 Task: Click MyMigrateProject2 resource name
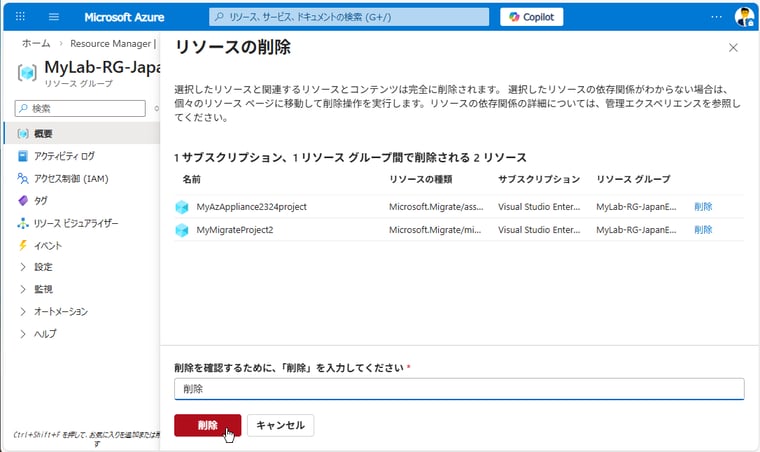coord(235,230)
